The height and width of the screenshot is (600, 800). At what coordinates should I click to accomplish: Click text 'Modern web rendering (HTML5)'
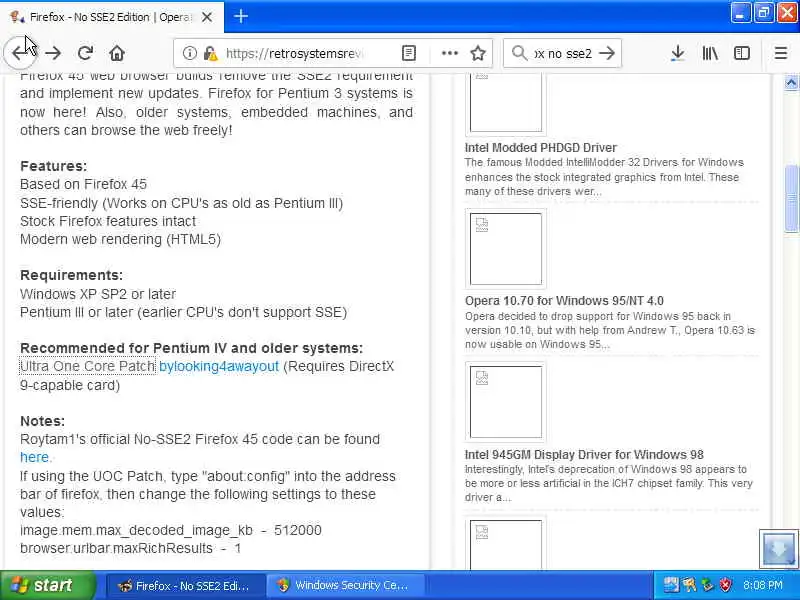[120, 239]
